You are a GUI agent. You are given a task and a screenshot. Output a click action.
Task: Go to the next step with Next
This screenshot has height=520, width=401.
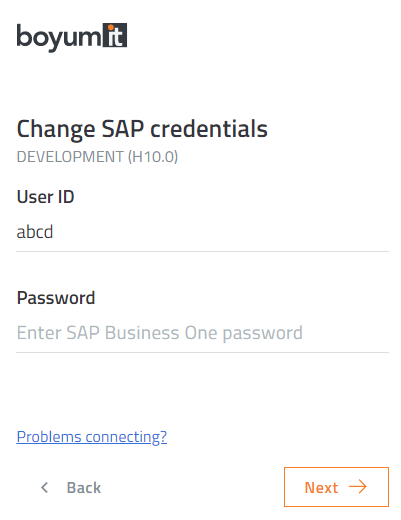(x=336, y=487)
